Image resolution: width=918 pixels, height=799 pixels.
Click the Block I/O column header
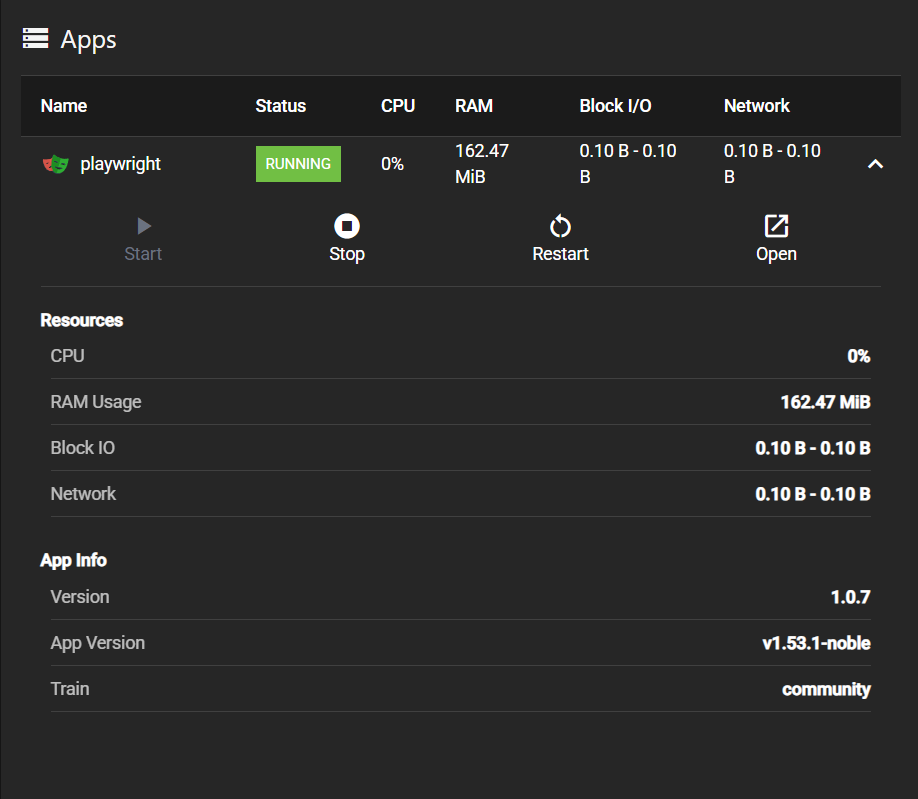(x=615, y=106)
